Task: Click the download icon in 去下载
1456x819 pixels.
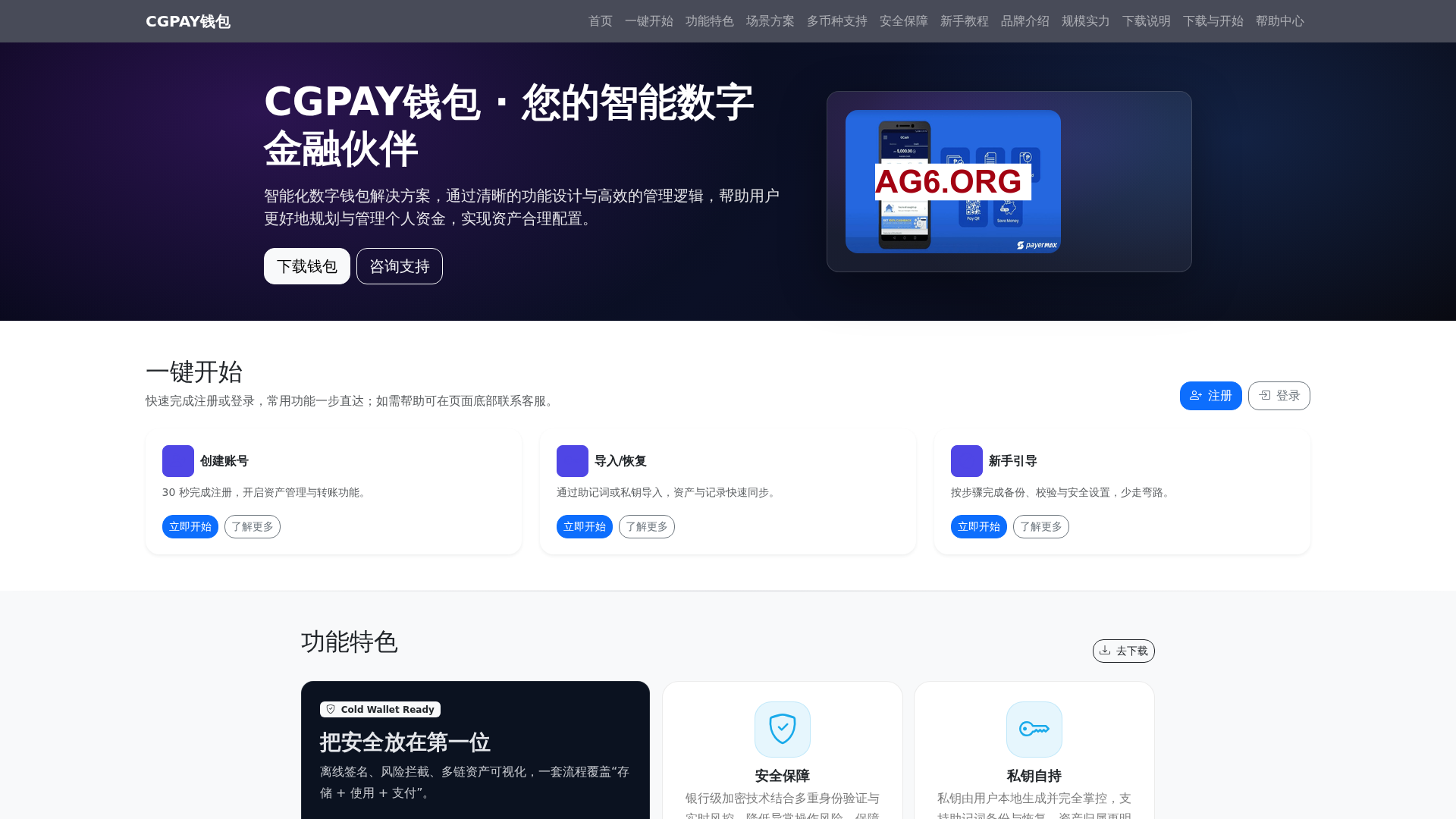Action: click(1105, 650)
